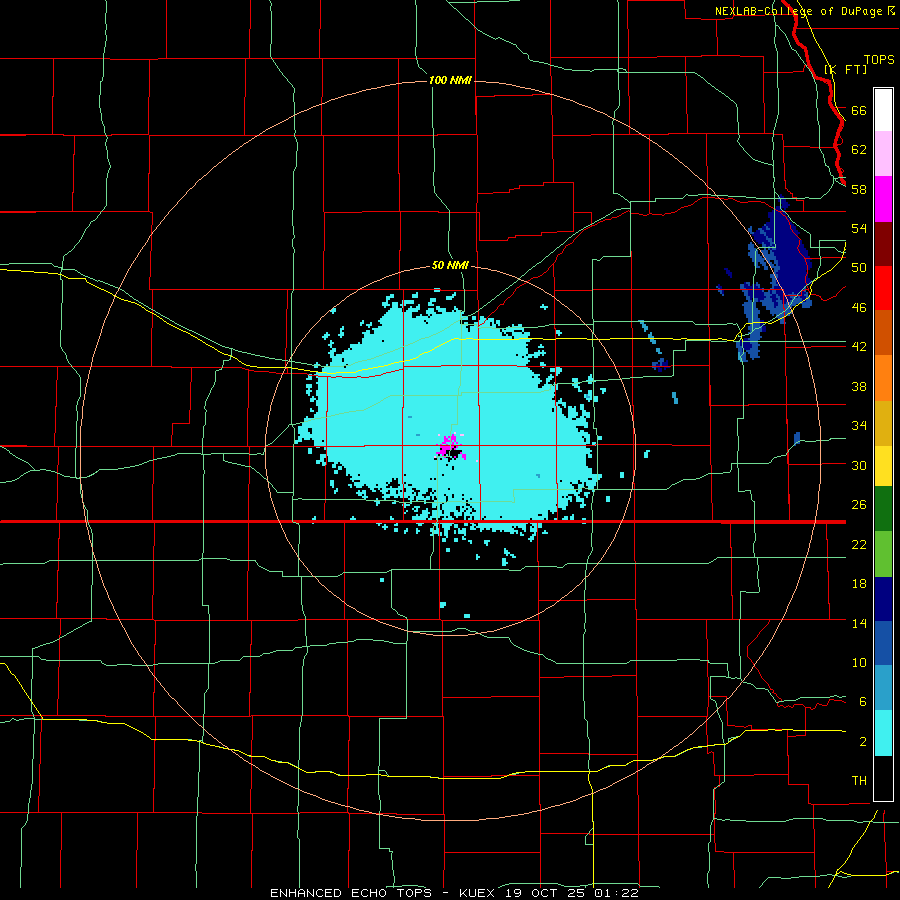Select the light blue legend swatch
This screenshot has height=900, width=900.
tap(883, 688)
